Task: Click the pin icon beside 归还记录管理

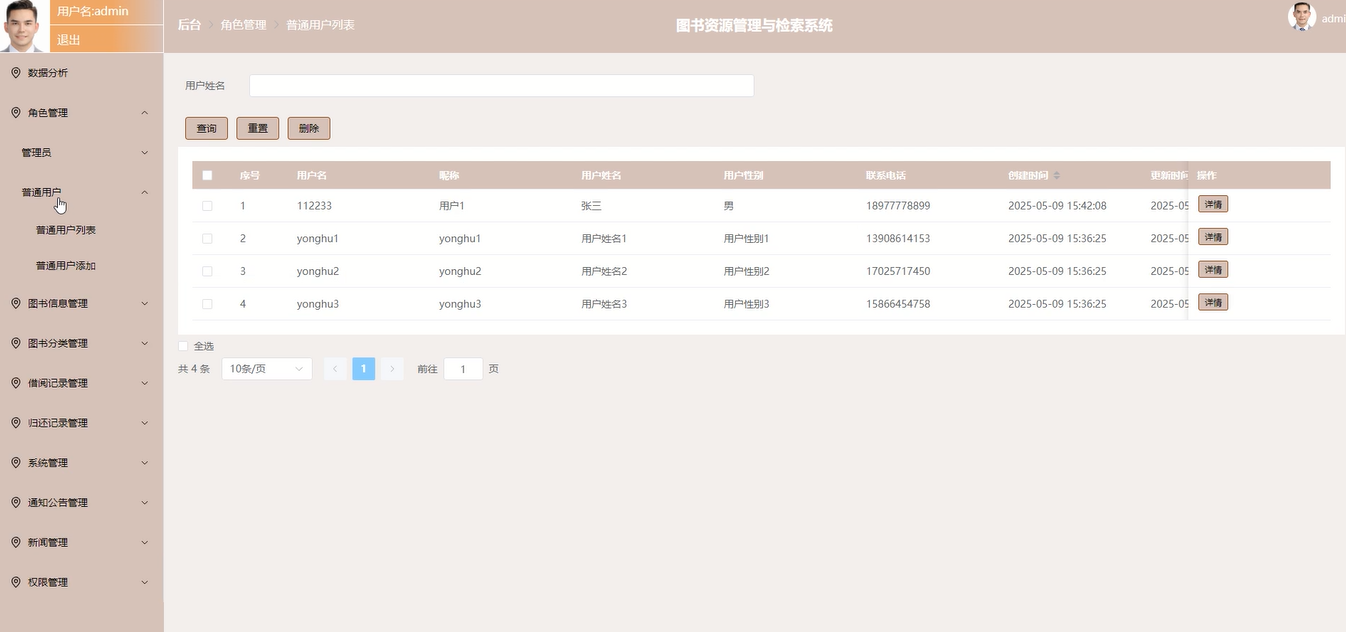Action: tap(16, 423)
